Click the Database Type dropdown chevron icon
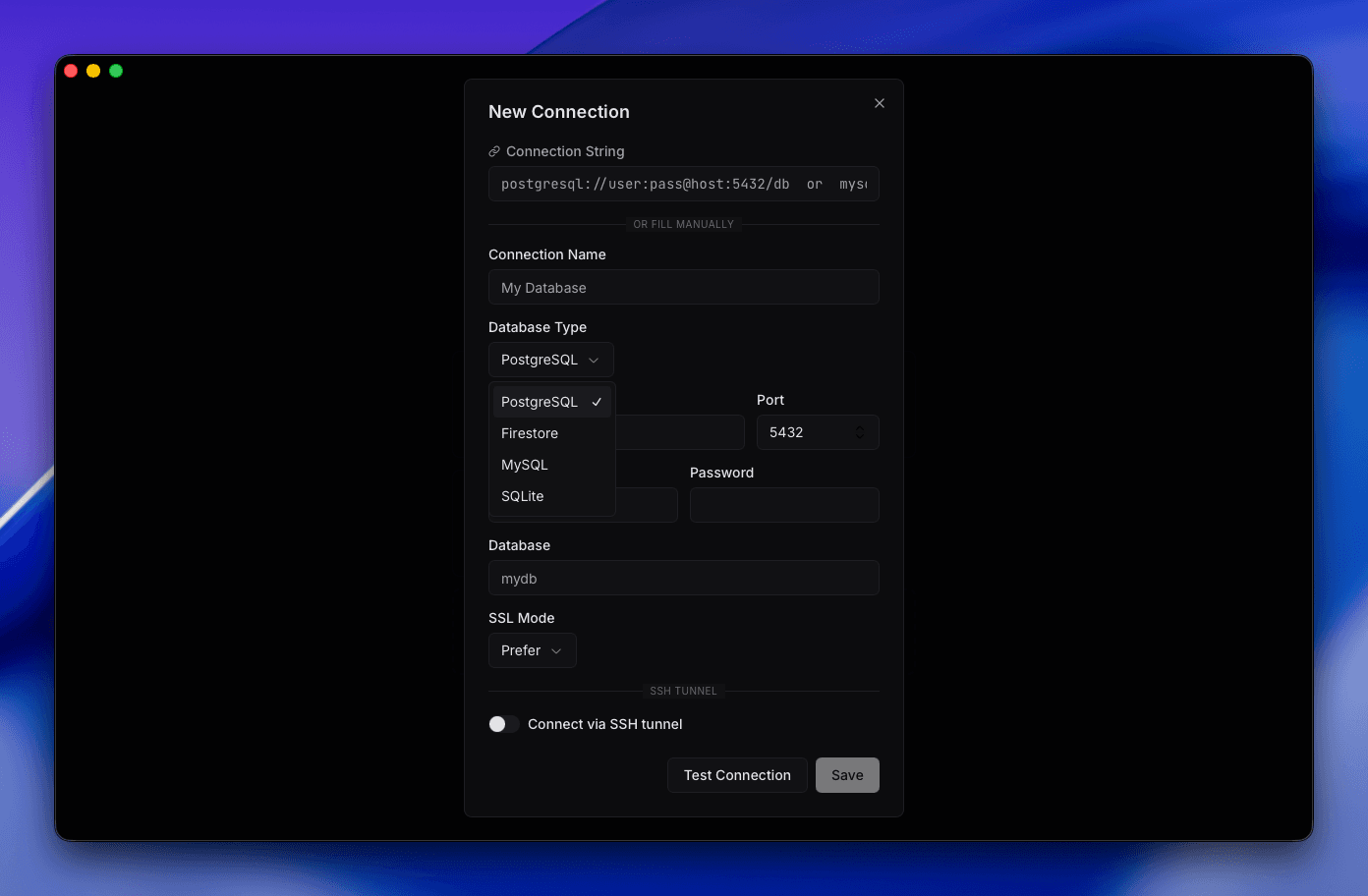Image resolution: width=1368 pixels, height=896 pixels. coord(595,360)
